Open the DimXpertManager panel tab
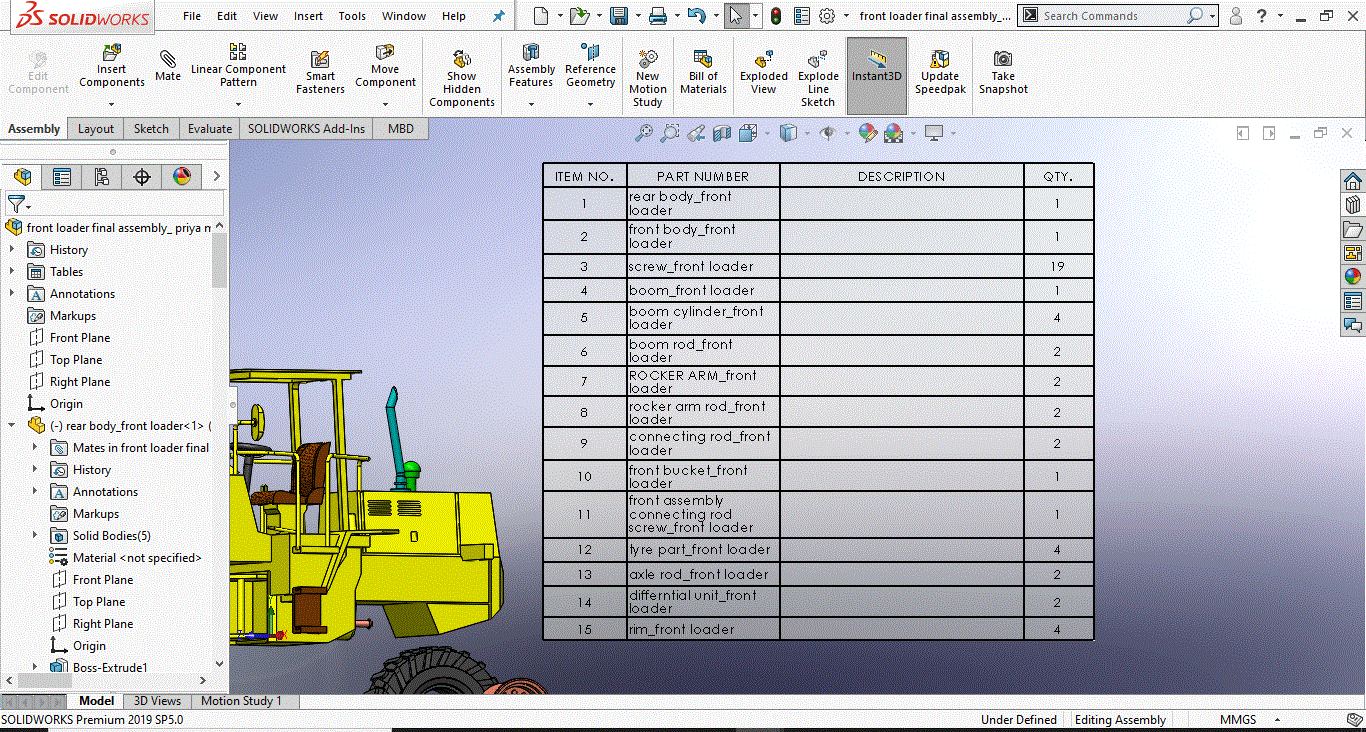The width and height of the screenshot is (1366, 732). coord(142,177)
